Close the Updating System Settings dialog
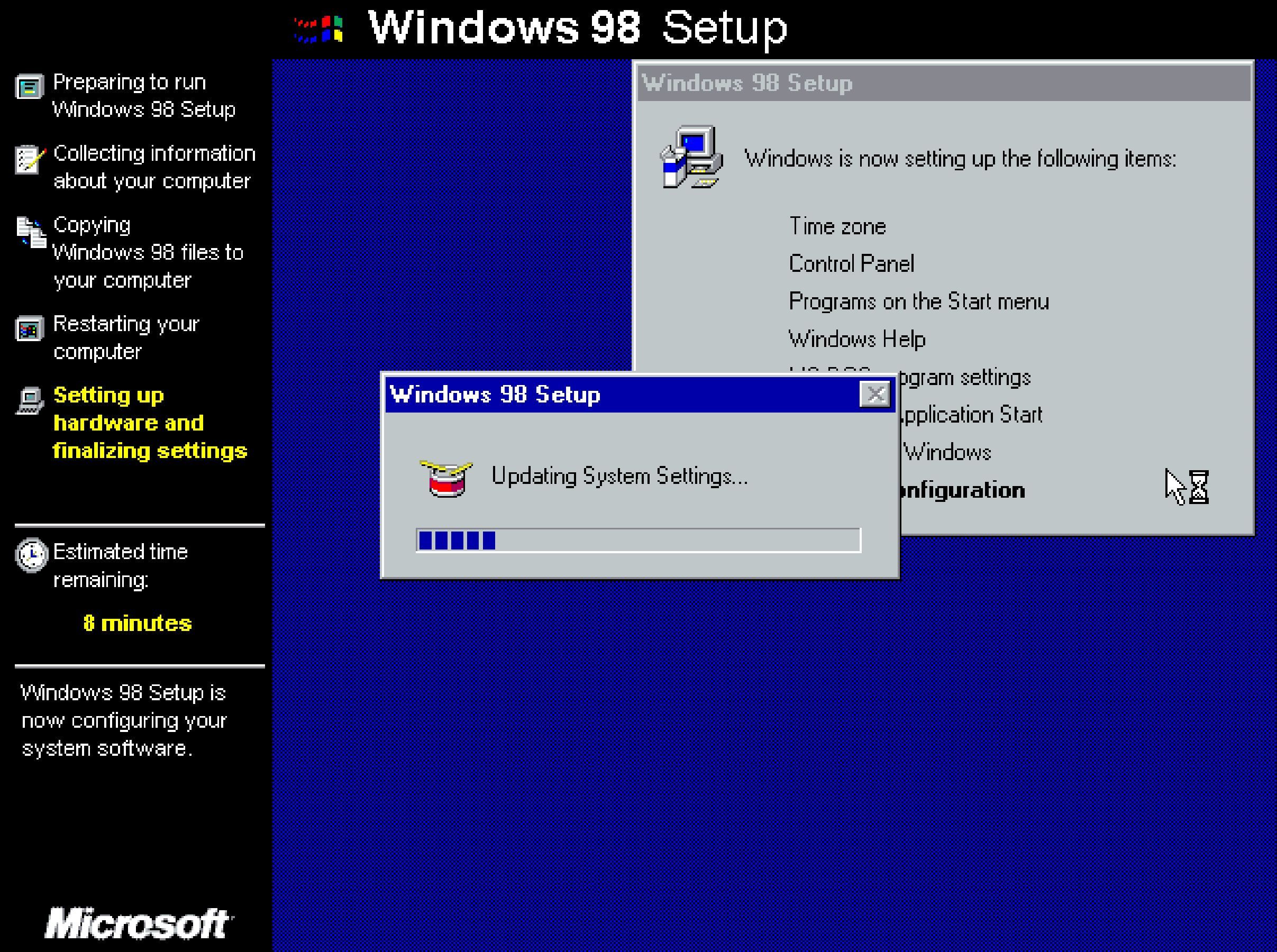 pyautogui.click(x=875, y=395)
